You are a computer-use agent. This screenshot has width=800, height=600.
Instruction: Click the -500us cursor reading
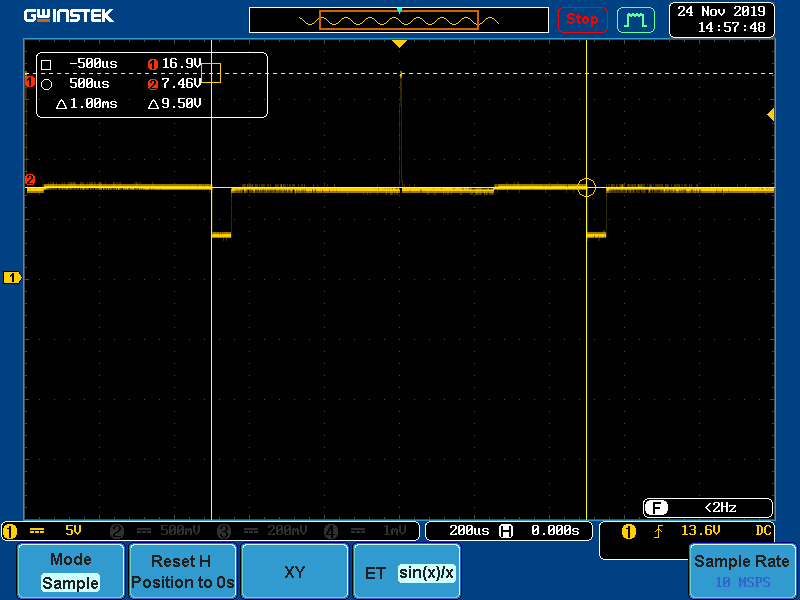point(93,64)
